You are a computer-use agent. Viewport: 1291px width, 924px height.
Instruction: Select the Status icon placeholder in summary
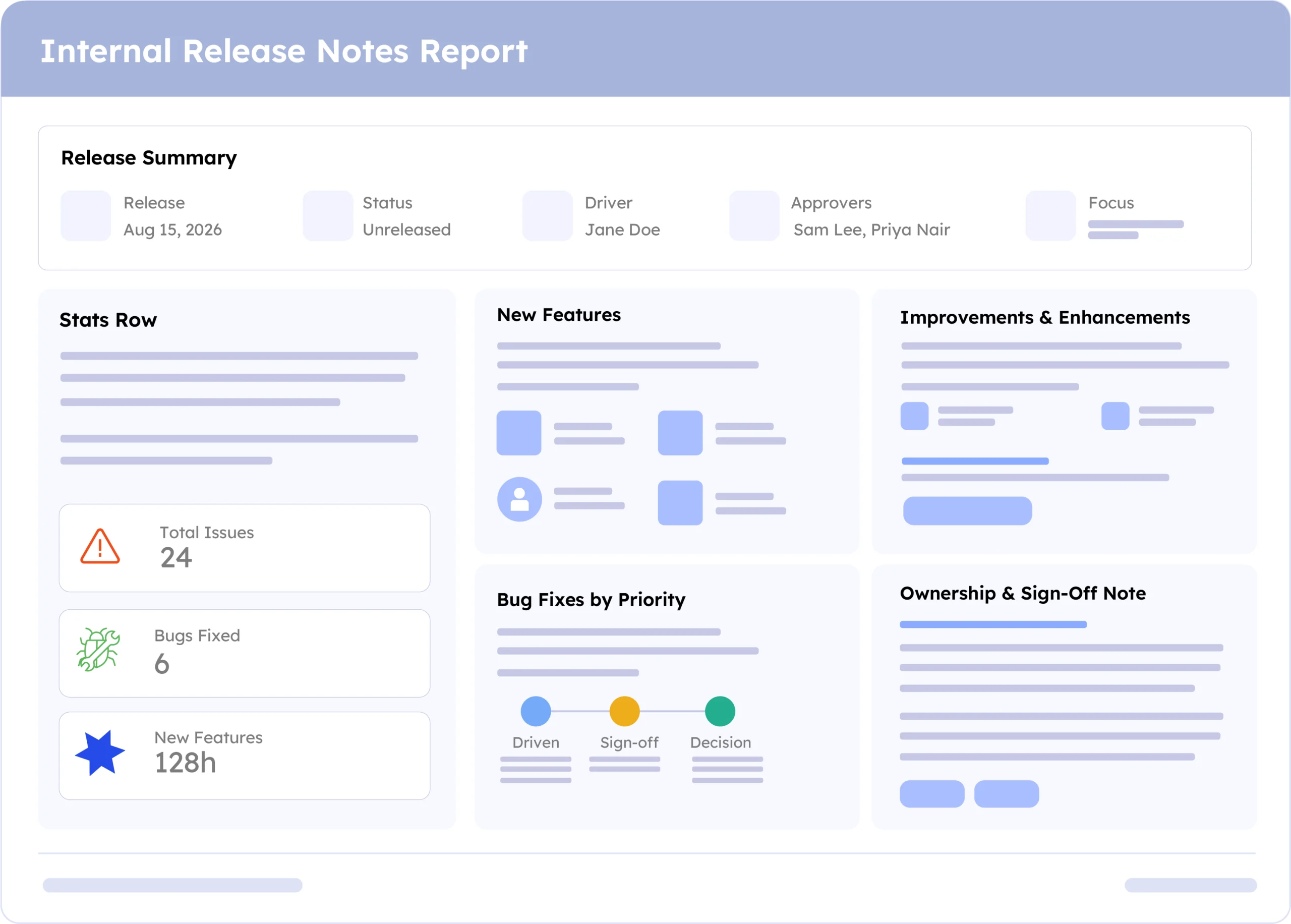pyautogui.click(x=328, y=216)
